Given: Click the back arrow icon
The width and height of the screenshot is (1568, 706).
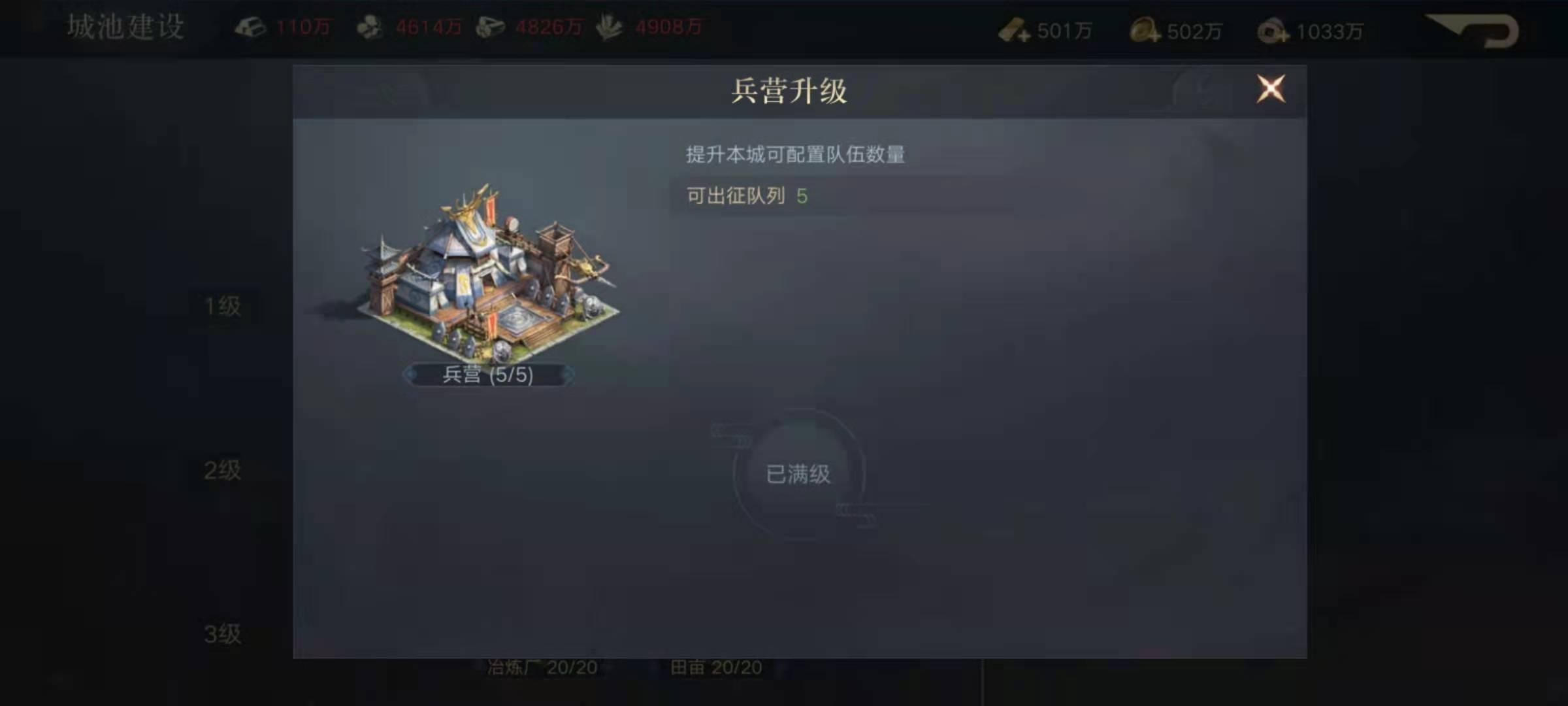Looking at the screenshot, I should (x=1475, y=31).
